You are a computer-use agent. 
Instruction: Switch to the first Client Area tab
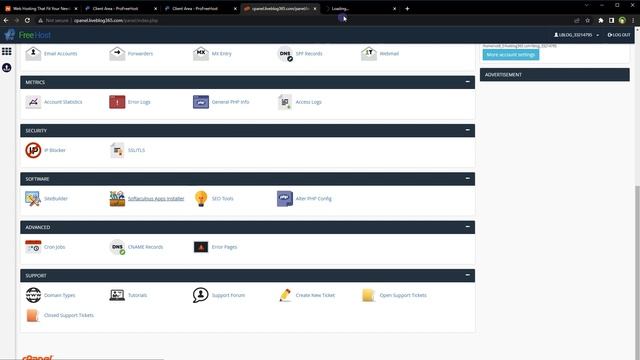[x=120, y=9]
